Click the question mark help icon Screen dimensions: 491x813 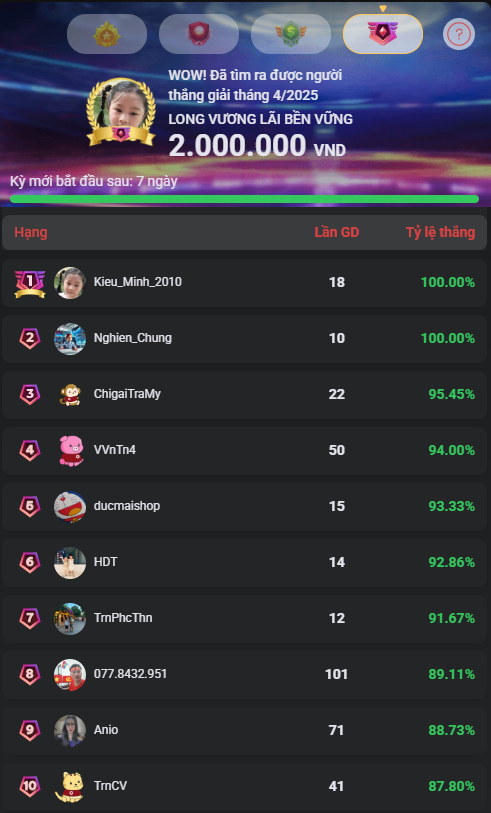tap(459, 34)
